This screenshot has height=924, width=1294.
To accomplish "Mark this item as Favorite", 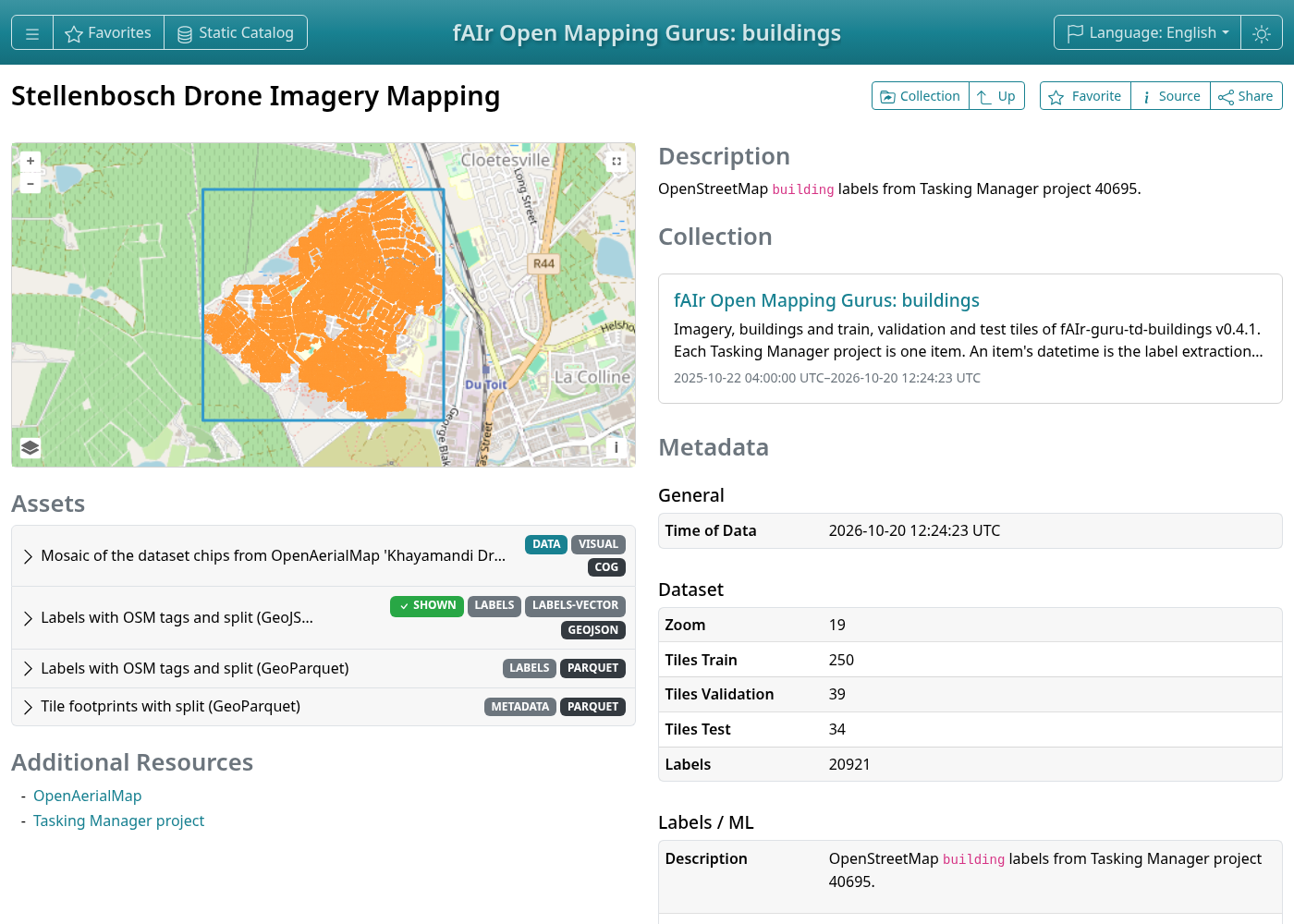I will coord(1085,96).
